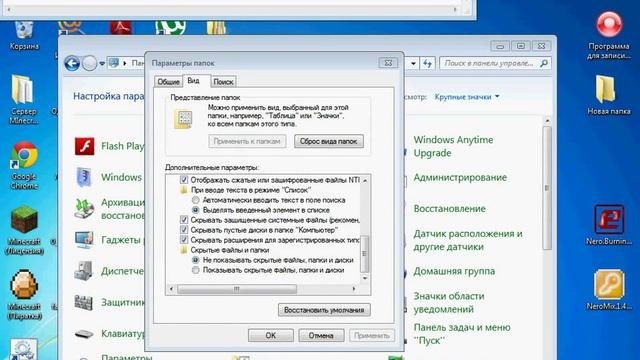Select Выделять введенный элемент в списке
Viewport: 640px width, 360px height.
(x=196, y=210)
